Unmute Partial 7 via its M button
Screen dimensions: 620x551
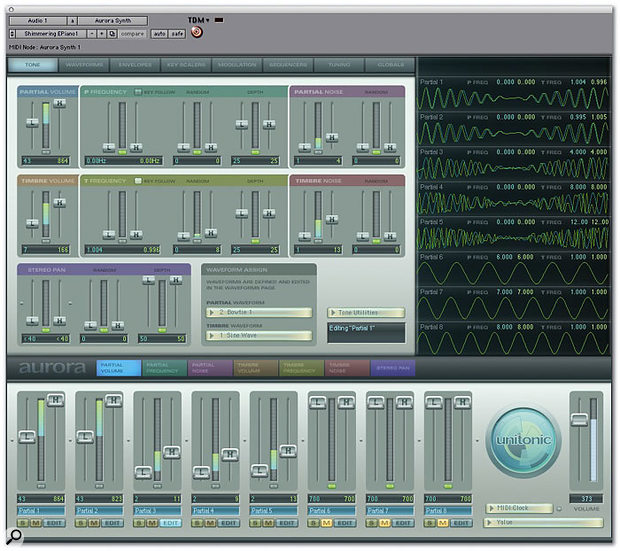(384, 523)
